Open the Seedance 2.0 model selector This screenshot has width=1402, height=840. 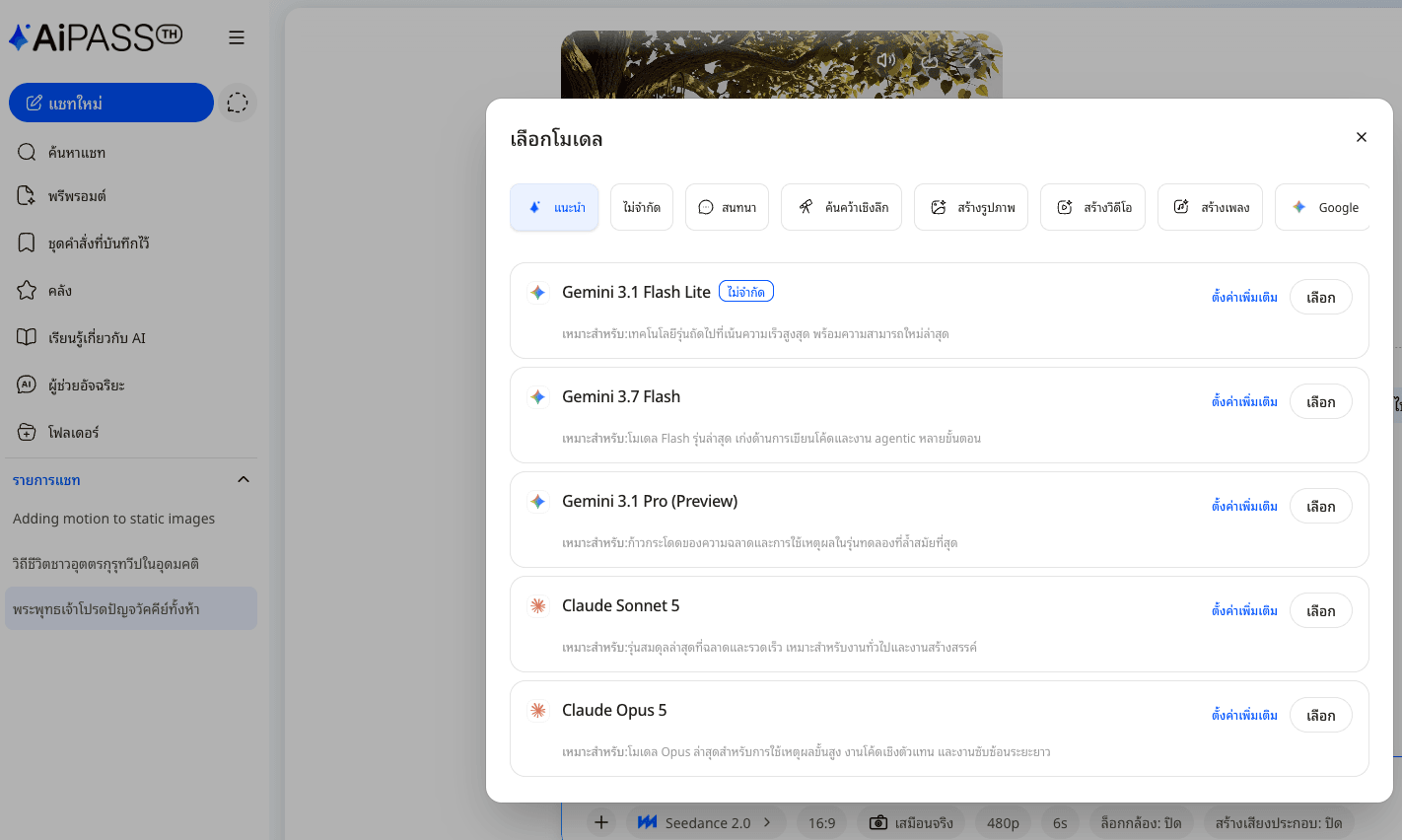(706, 822)
